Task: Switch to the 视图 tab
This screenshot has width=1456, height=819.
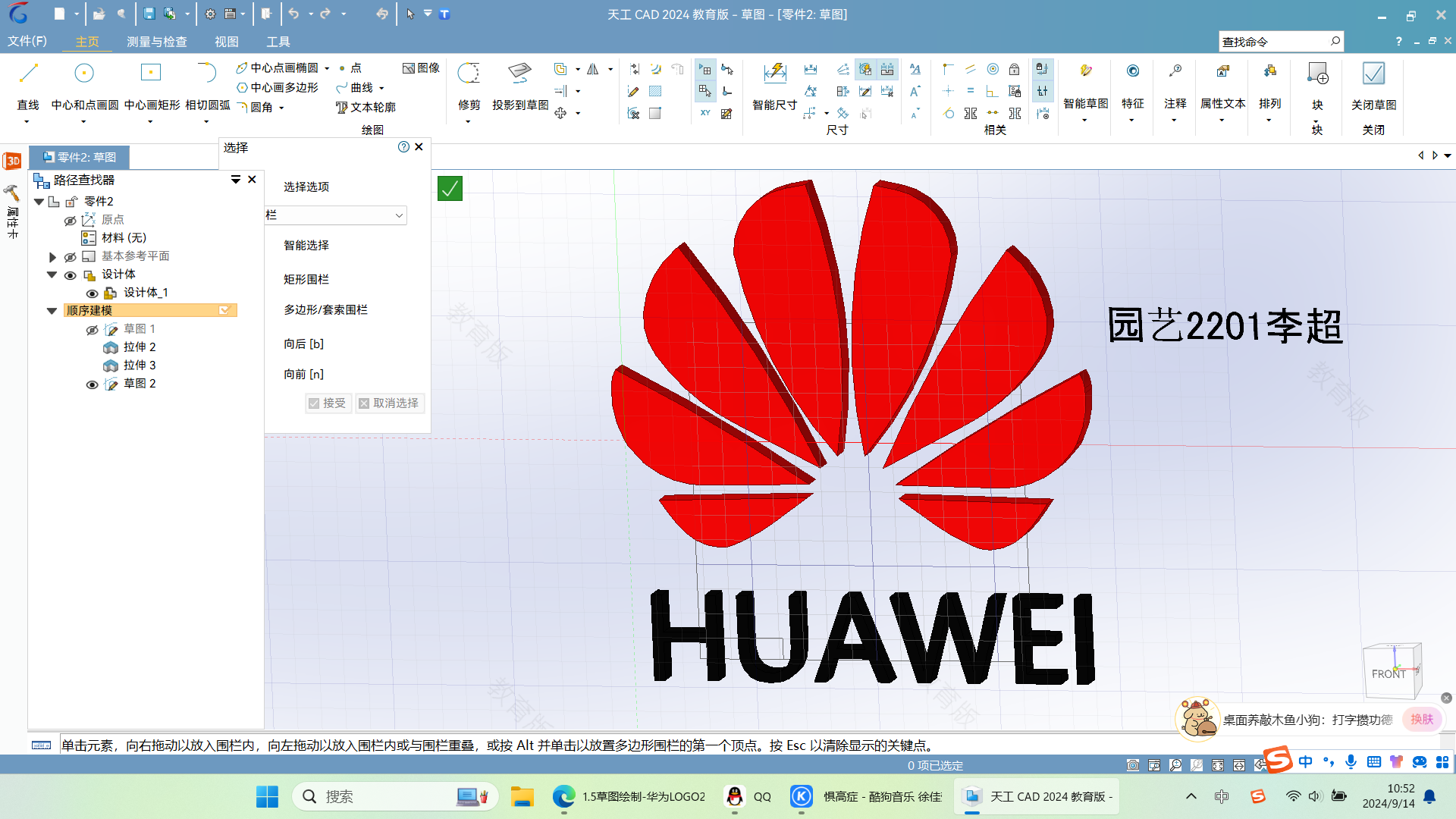Action: coord(226,42)
